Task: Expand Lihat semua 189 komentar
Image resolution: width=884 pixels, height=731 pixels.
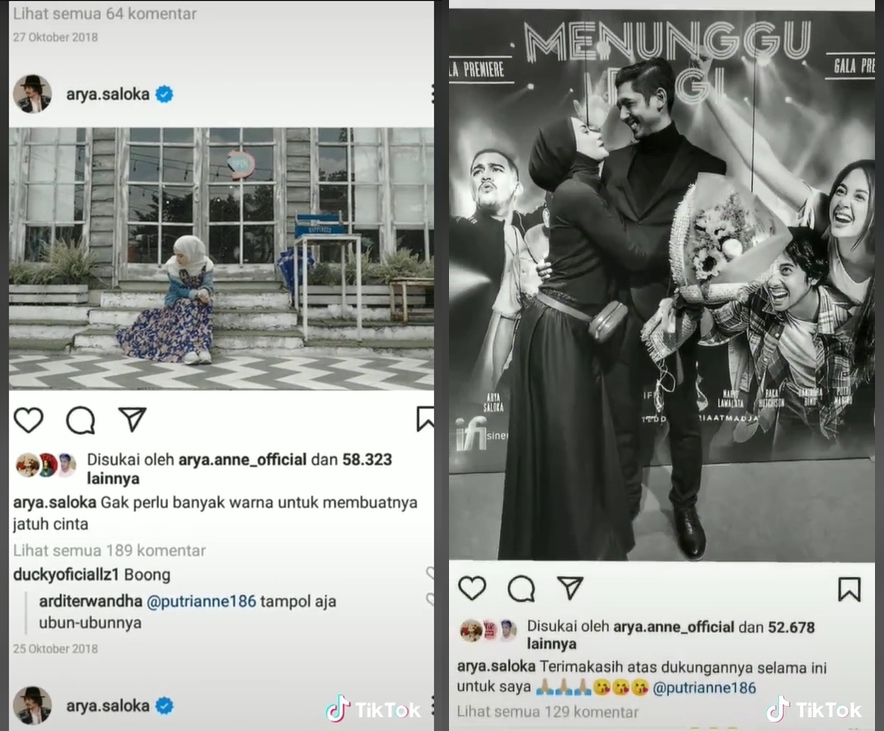Action: tap(109, 551)
